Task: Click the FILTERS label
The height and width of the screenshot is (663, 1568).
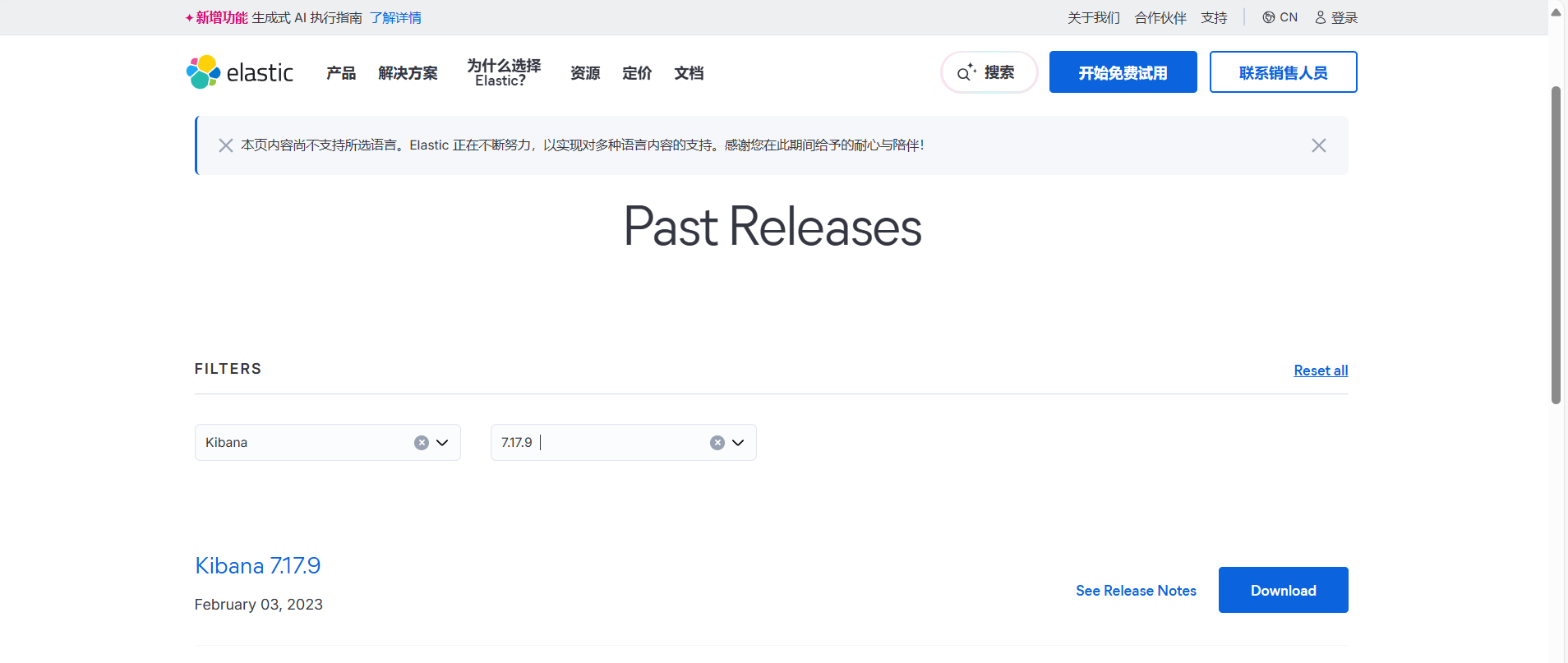Action: (228, 369)
